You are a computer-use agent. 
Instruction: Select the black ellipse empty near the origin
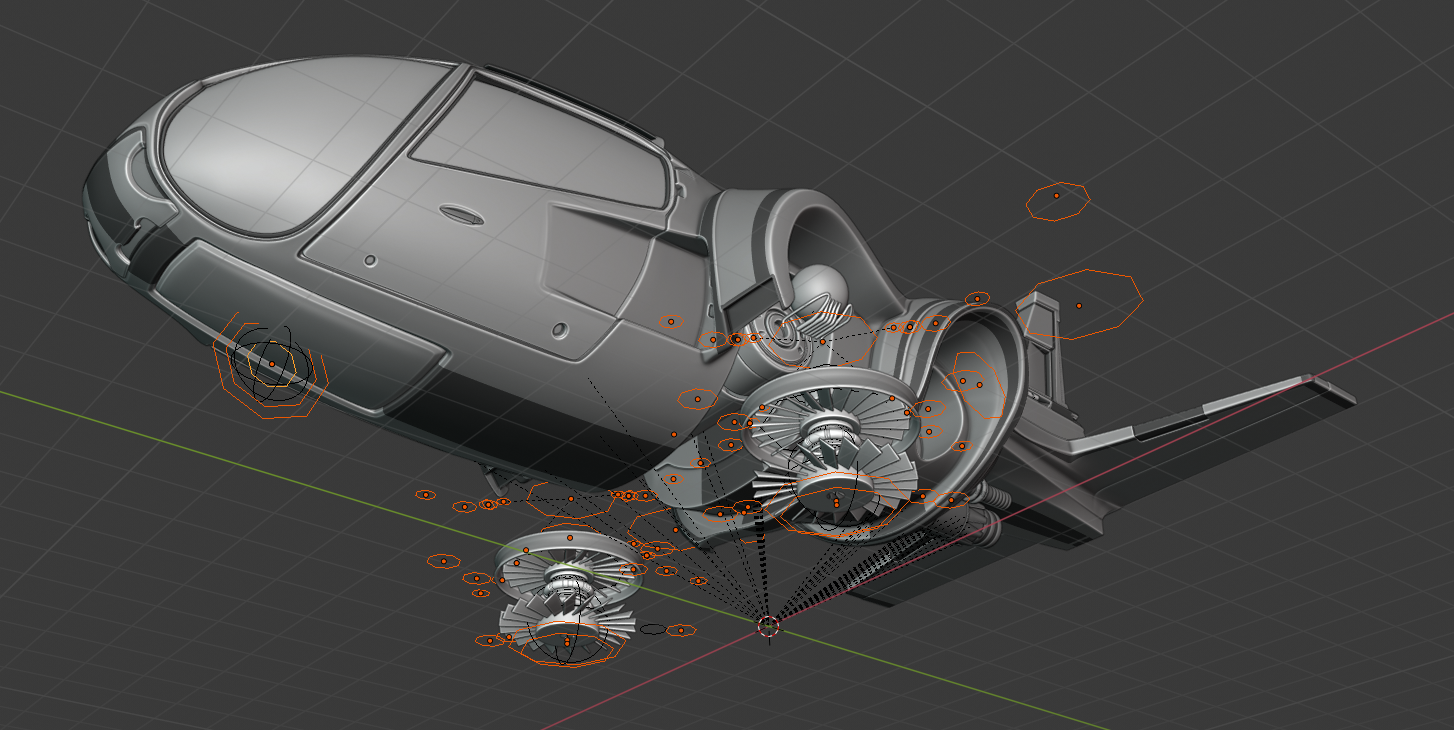[652, 629]
